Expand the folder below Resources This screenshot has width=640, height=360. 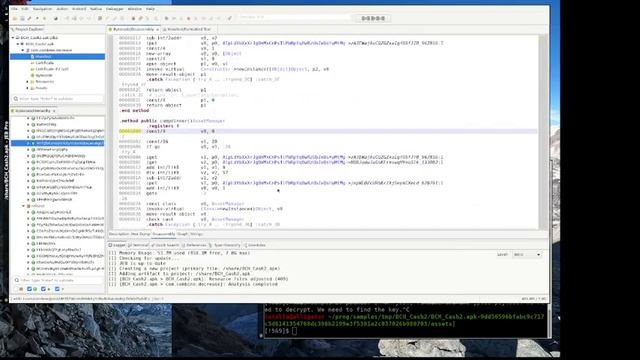click(28, 88)
